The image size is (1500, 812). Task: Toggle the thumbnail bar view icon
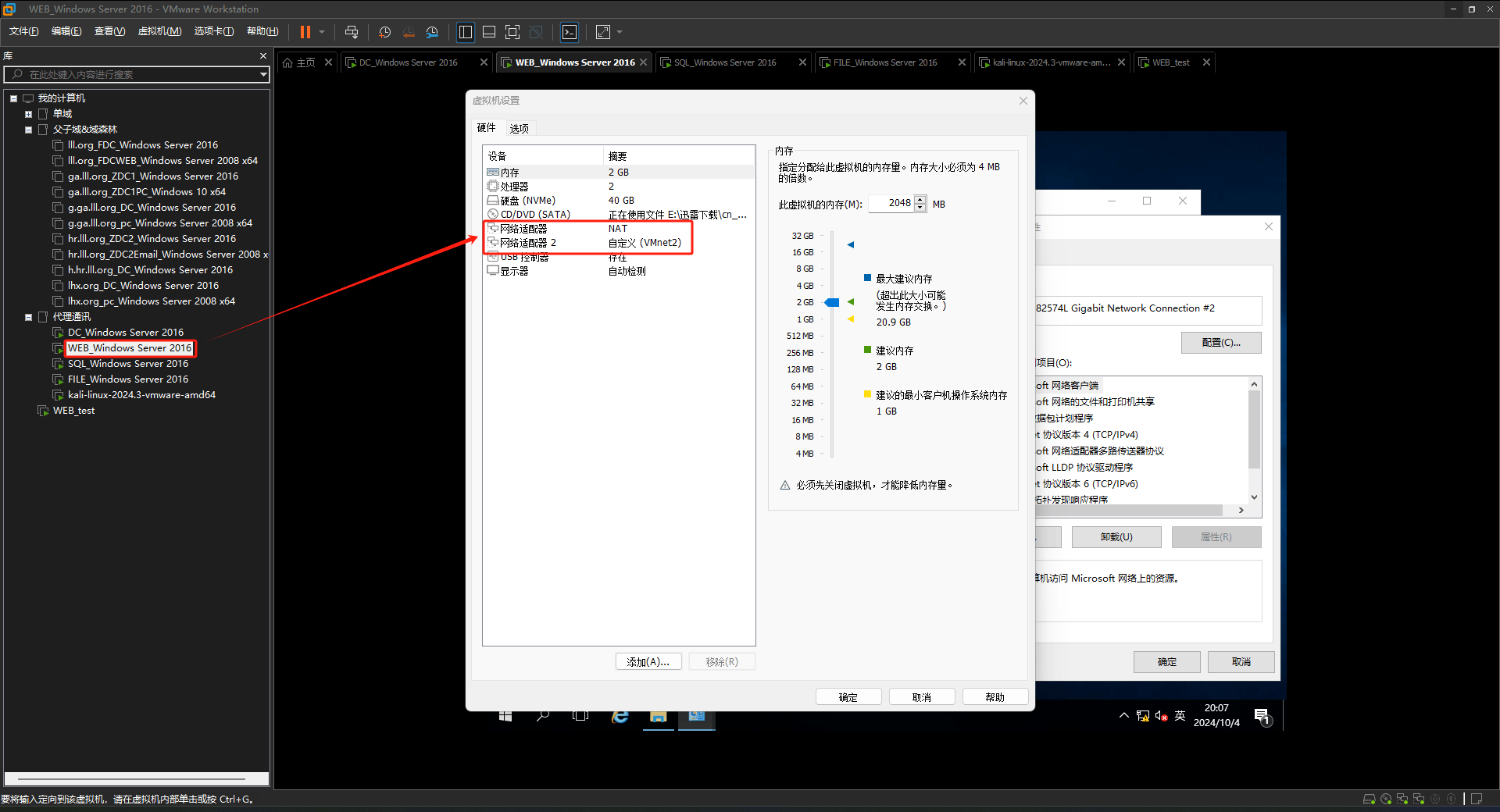tap(489, 32)
